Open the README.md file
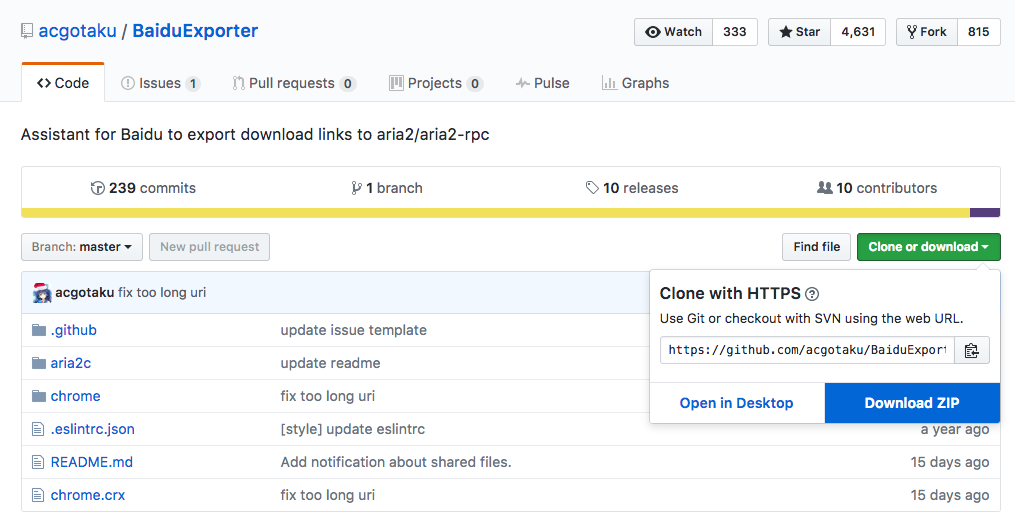1015x518 pixels. pyautogui.click(x=92, y=462)
